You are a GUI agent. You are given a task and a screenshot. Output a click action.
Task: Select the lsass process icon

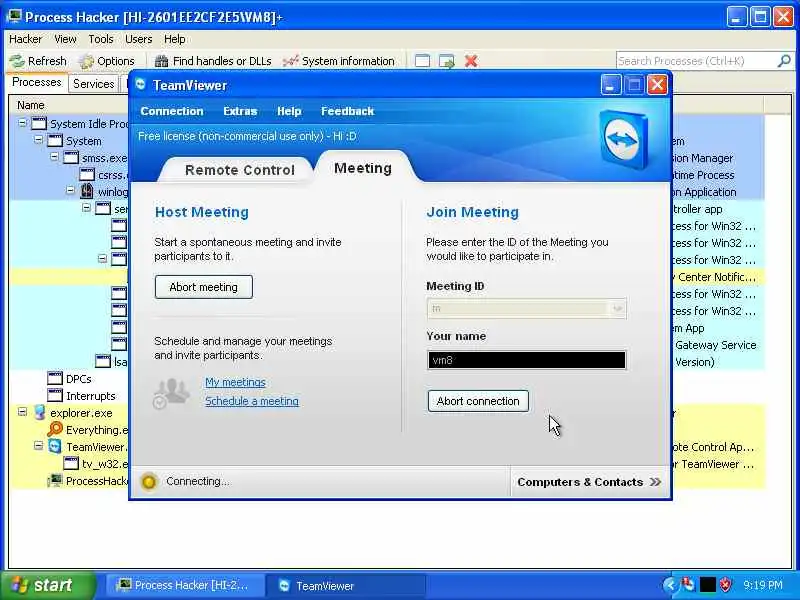pyautogui.click(x=103, y=361)
